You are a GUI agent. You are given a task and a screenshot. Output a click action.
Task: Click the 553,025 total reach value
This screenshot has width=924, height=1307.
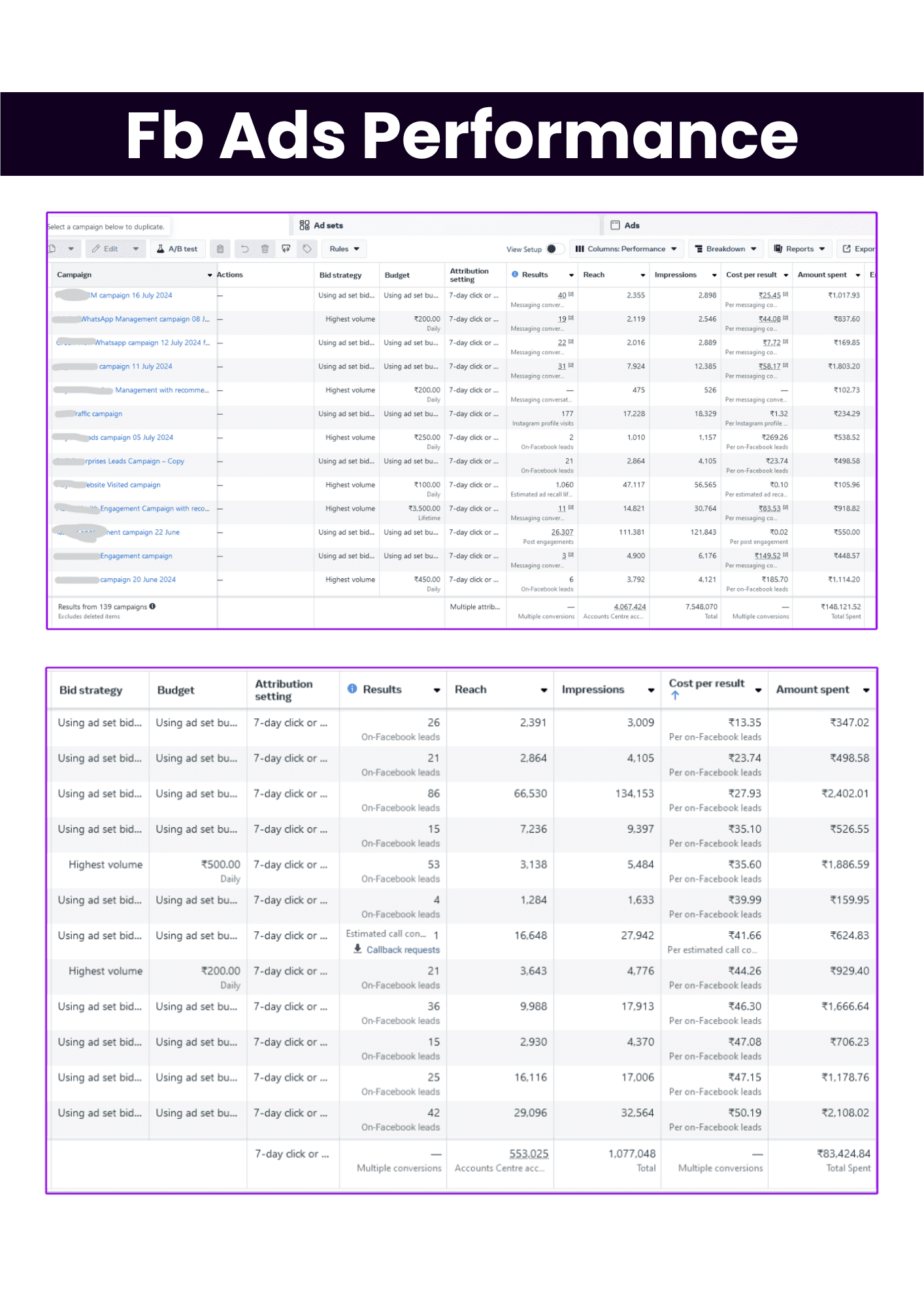pyautogui.click(x=529, y=1154)
